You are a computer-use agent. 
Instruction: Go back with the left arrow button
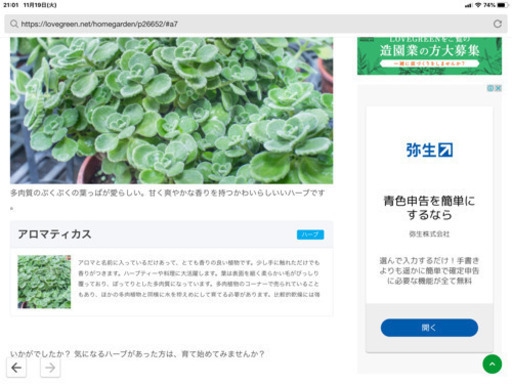[16, 368]
